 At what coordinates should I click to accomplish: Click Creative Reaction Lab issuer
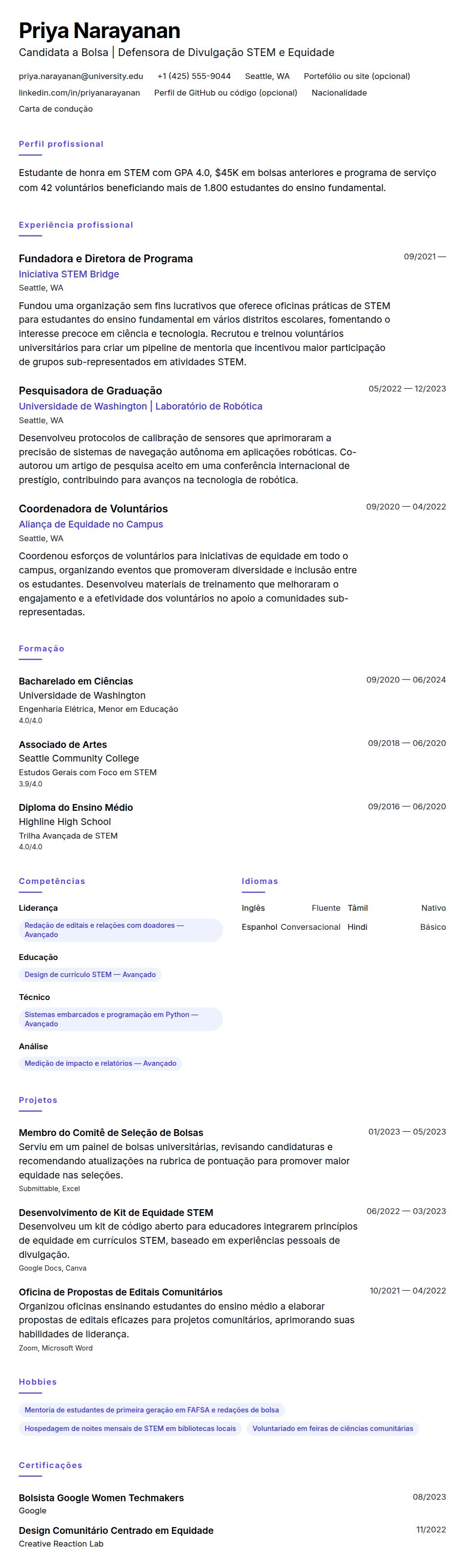[x=61, y=1544]
